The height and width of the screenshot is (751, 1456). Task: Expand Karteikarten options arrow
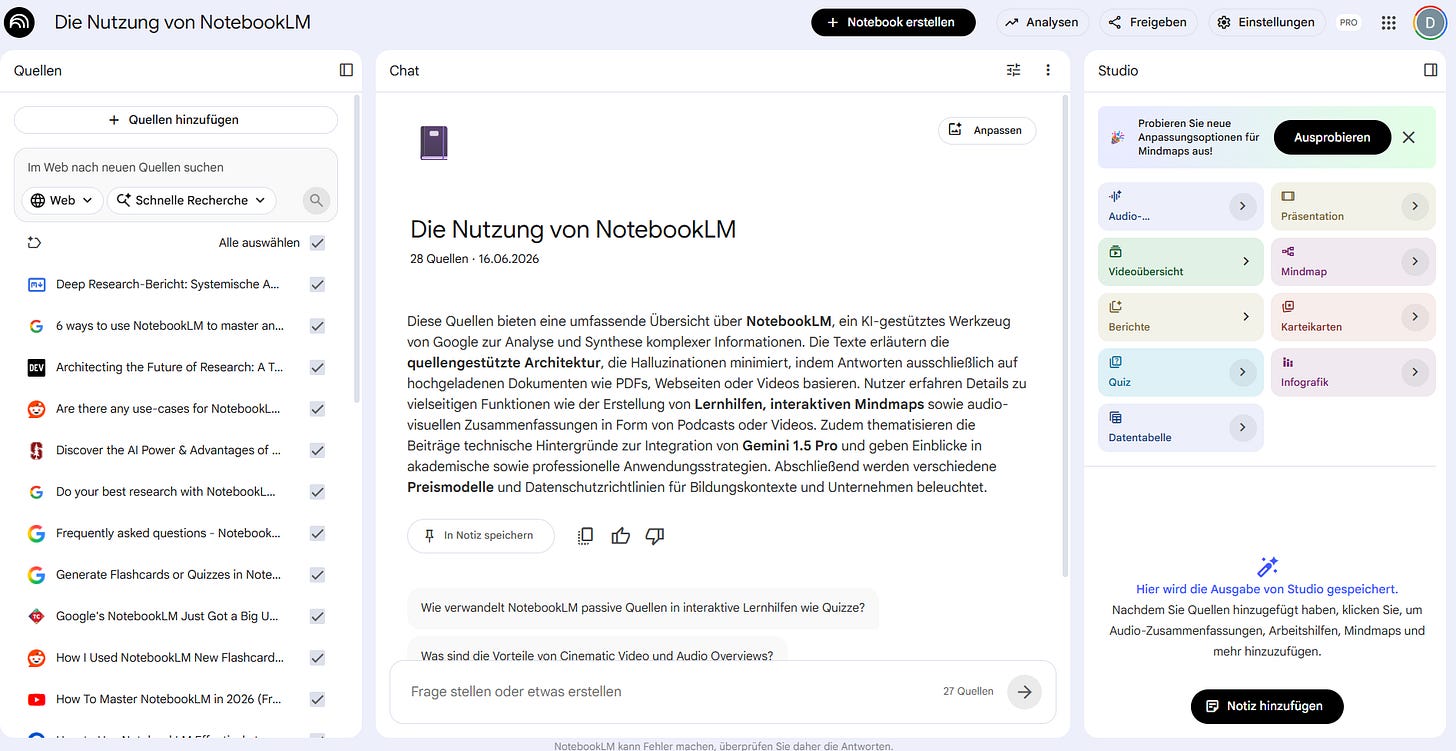pos(1415,316)
